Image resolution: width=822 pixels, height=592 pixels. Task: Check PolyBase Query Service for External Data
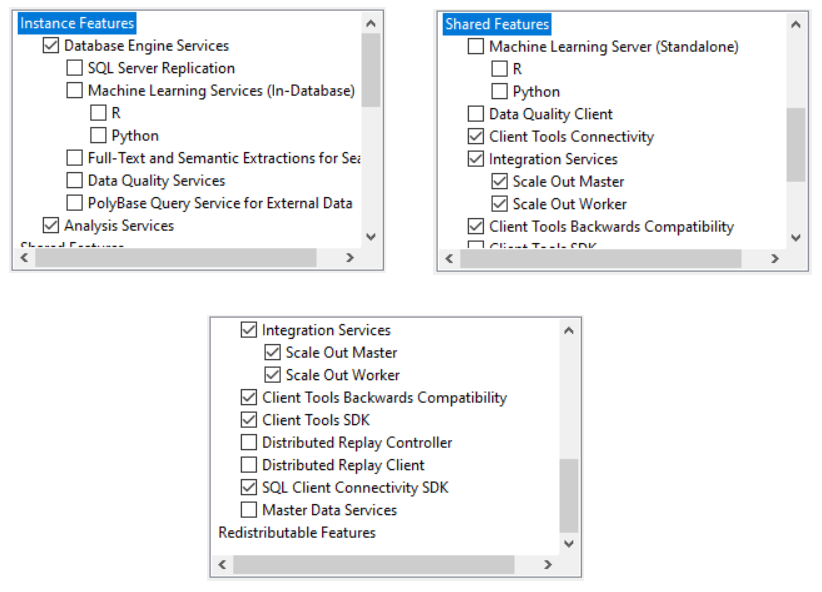(x=75, y=203)
